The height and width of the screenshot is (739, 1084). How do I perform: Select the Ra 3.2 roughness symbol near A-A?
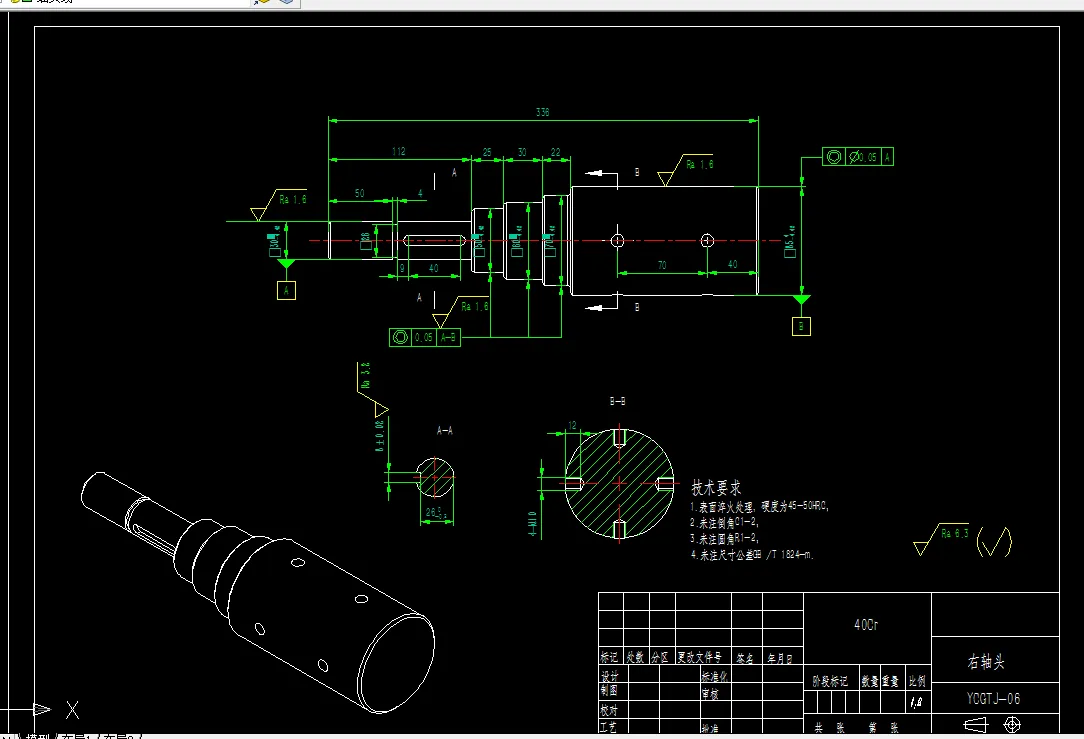373,389
